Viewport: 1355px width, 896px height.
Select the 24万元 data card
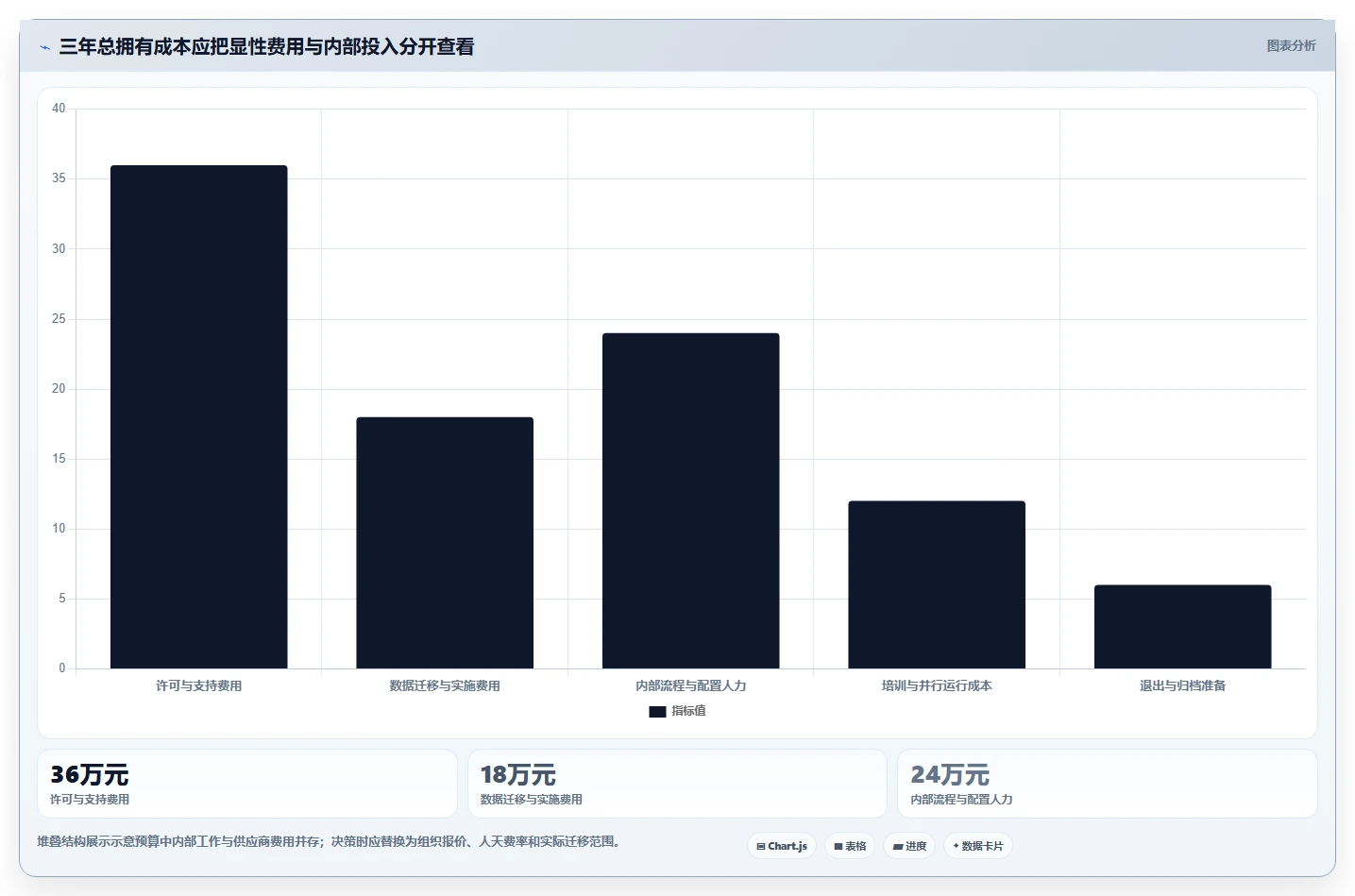1108,784
